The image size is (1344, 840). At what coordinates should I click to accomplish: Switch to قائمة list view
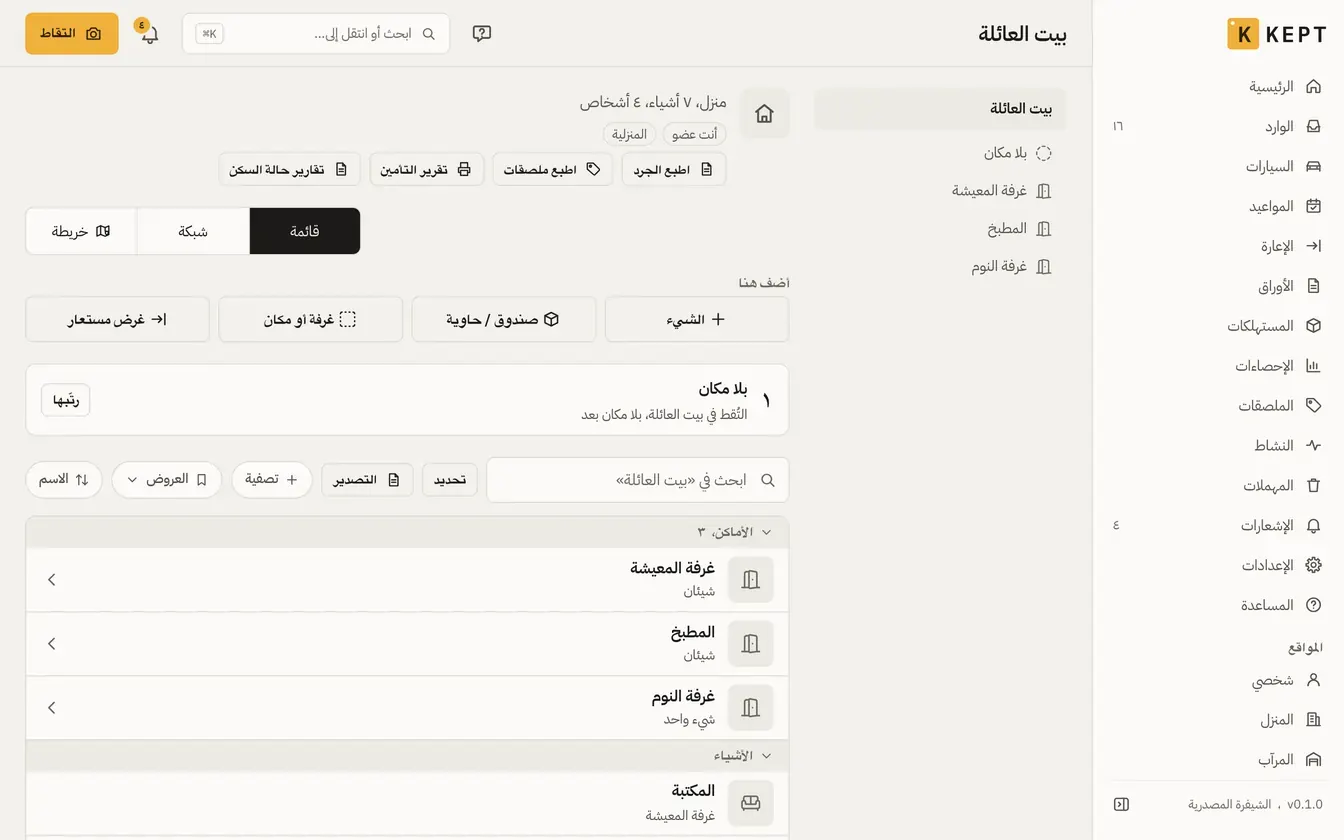coord(305,231)
